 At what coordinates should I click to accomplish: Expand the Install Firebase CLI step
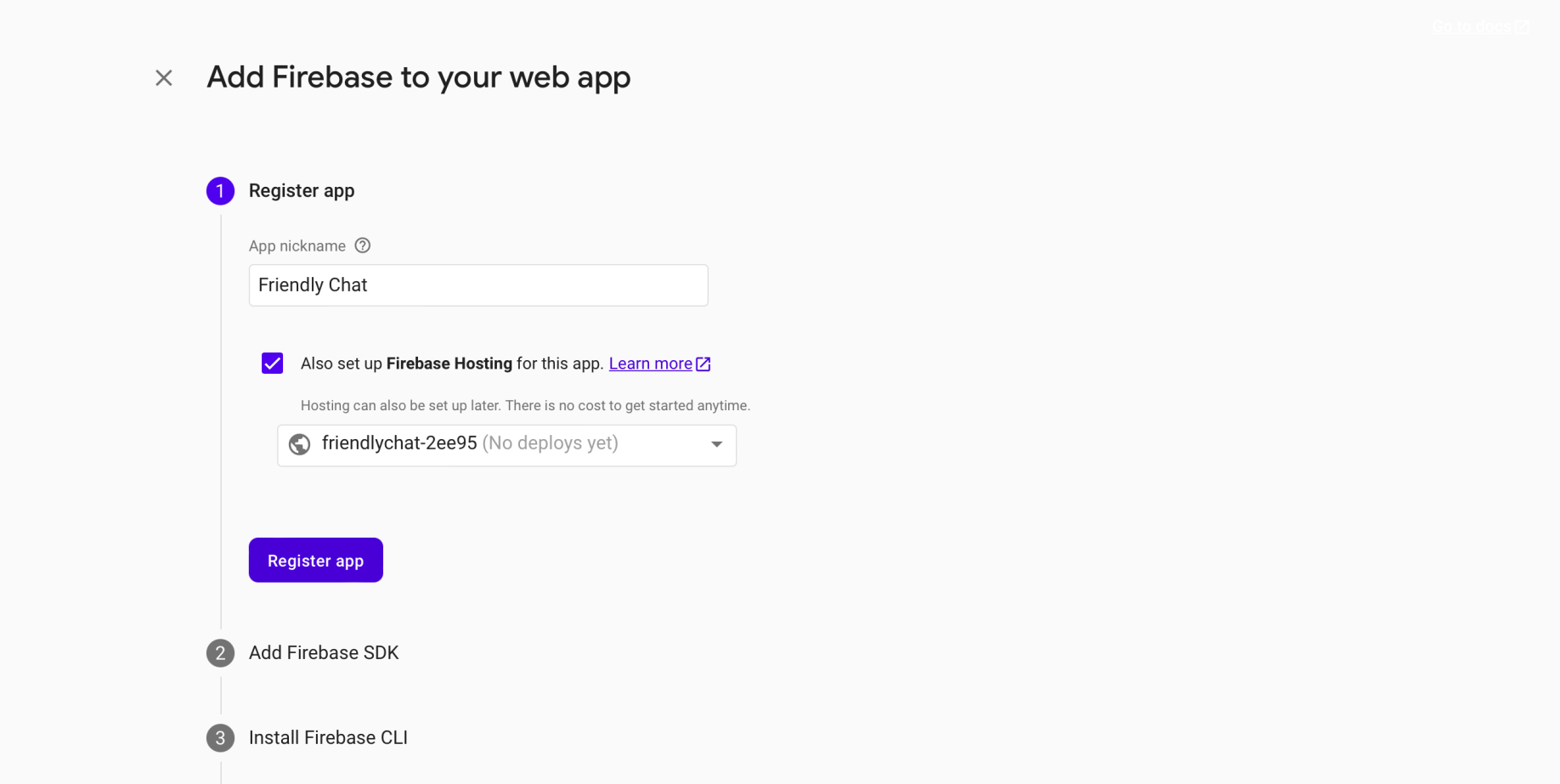point(328,738)
